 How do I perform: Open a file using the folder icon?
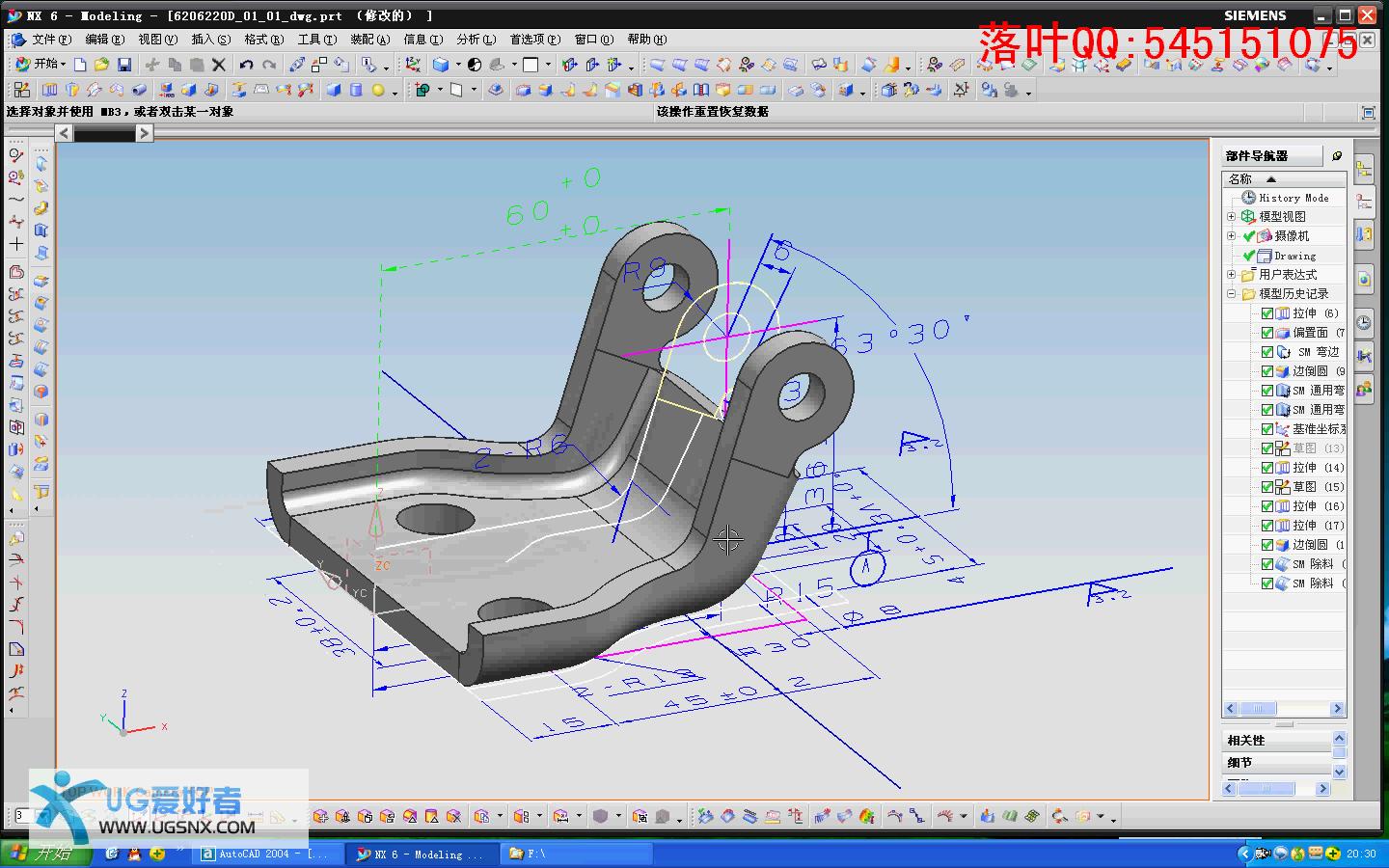[102, 65]
